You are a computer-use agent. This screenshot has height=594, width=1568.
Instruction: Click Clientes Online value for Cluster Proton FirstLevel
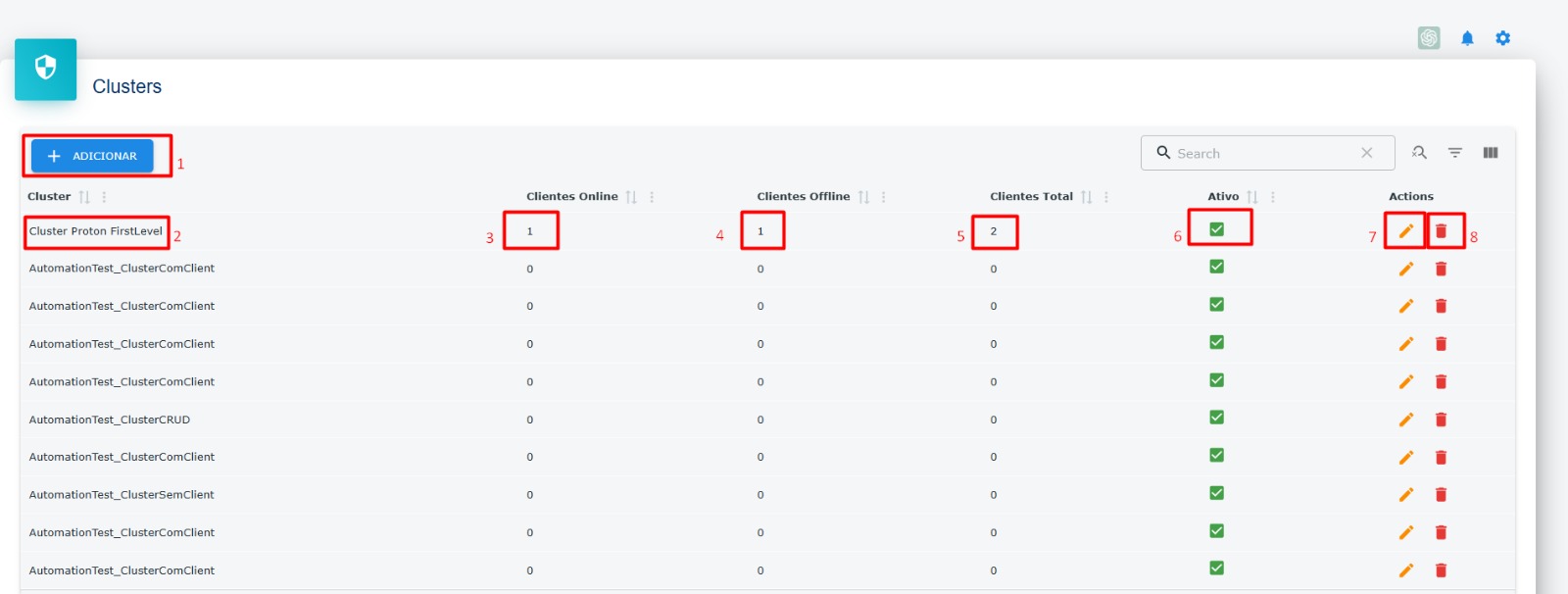click(530, 231)
